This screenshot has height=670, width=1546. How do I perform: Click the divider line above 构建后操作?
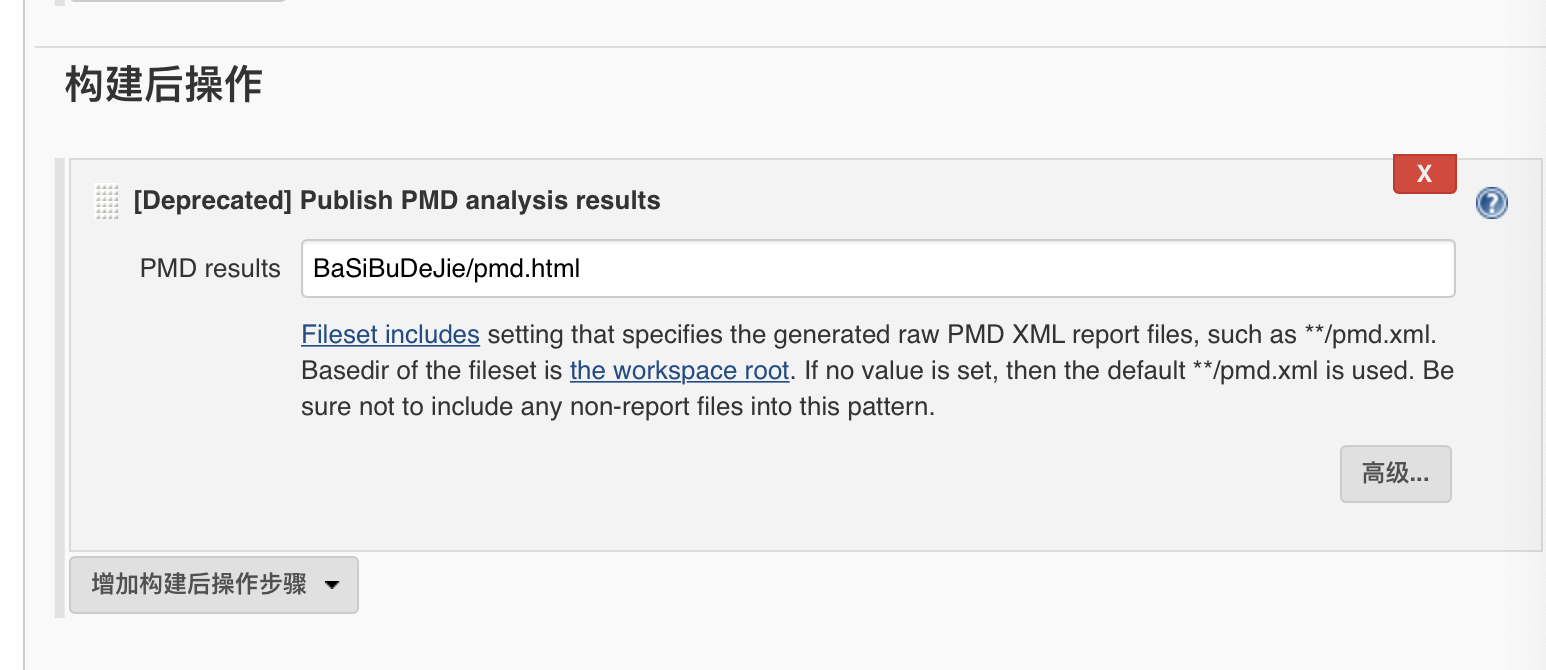click(x=790, y=47)
